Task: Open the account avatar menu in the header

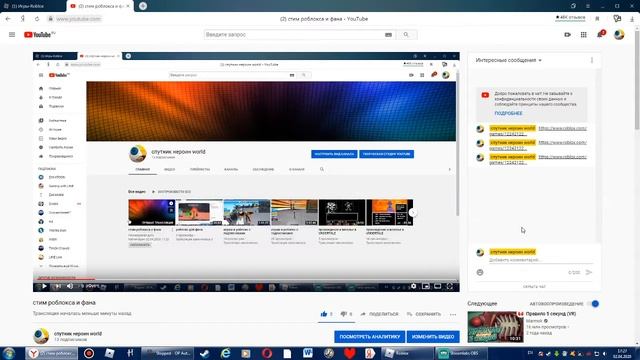Action: [x=619, y=35]
